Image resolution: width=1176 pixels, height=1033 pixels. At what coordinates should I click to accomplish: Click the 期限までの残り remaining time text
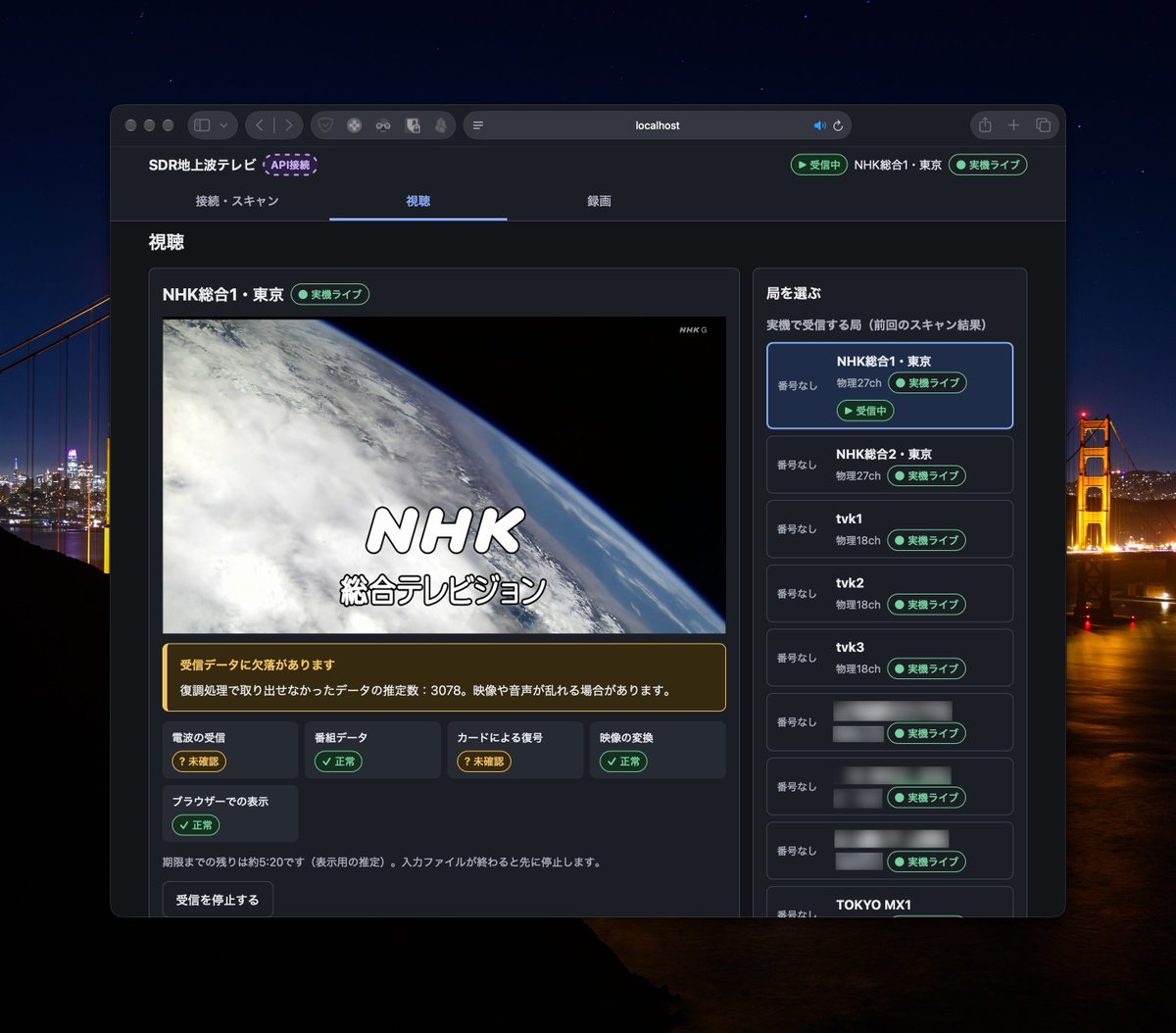pos(382,862)
